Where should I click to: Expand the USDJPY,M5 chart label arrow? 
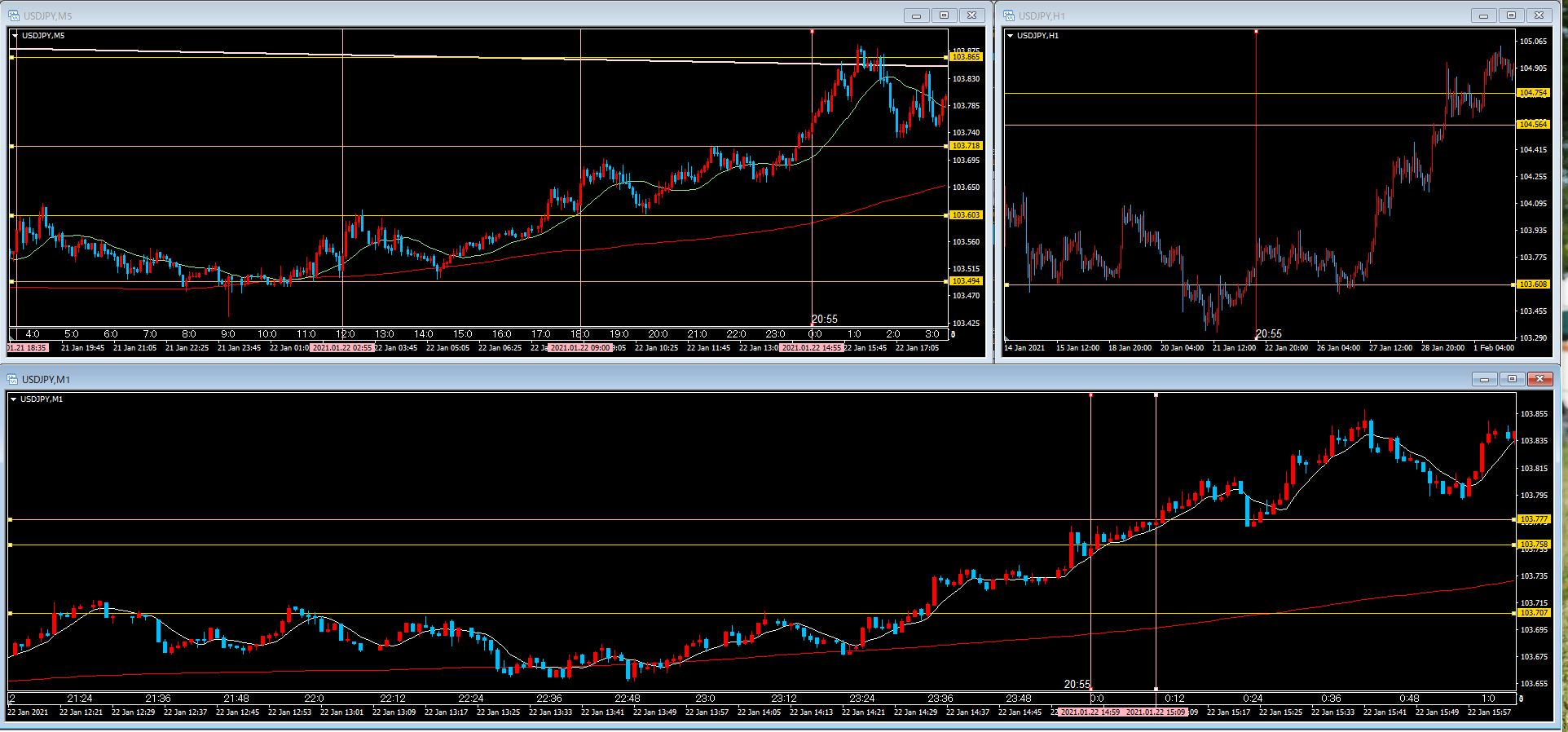click(x=15, y=36)
